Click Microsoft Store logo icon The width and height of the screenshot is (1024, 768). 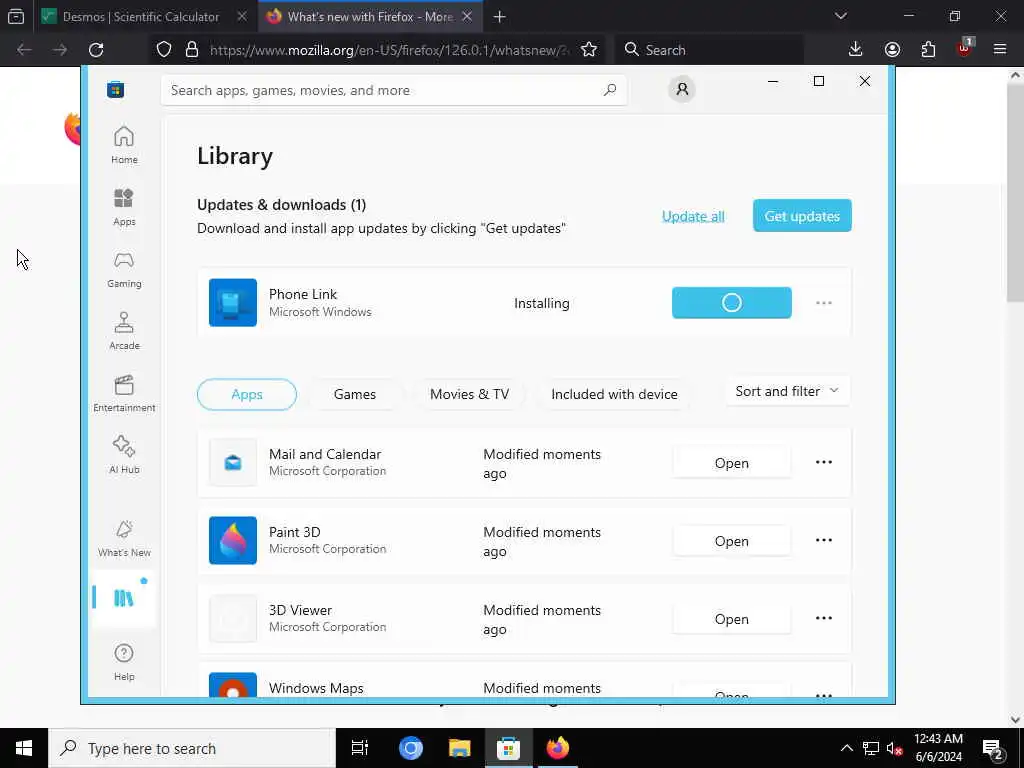tap(116, 90)
